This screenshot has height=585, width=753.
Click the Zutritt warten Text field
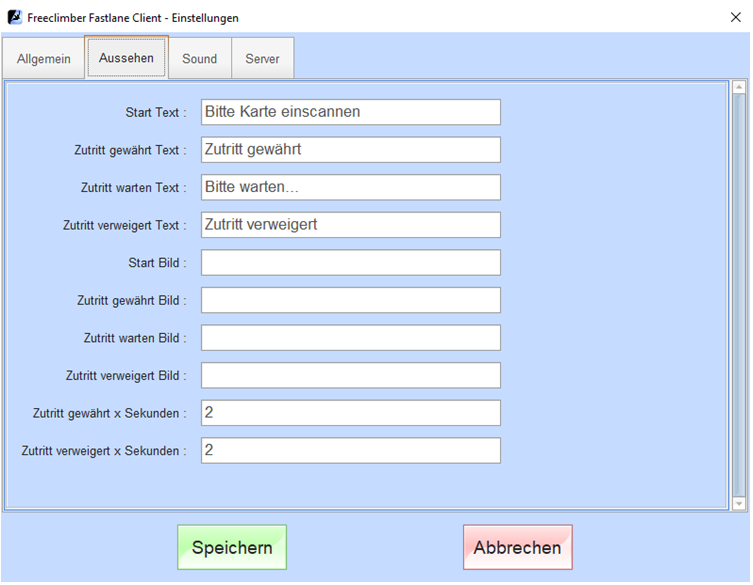pos(350,187)
